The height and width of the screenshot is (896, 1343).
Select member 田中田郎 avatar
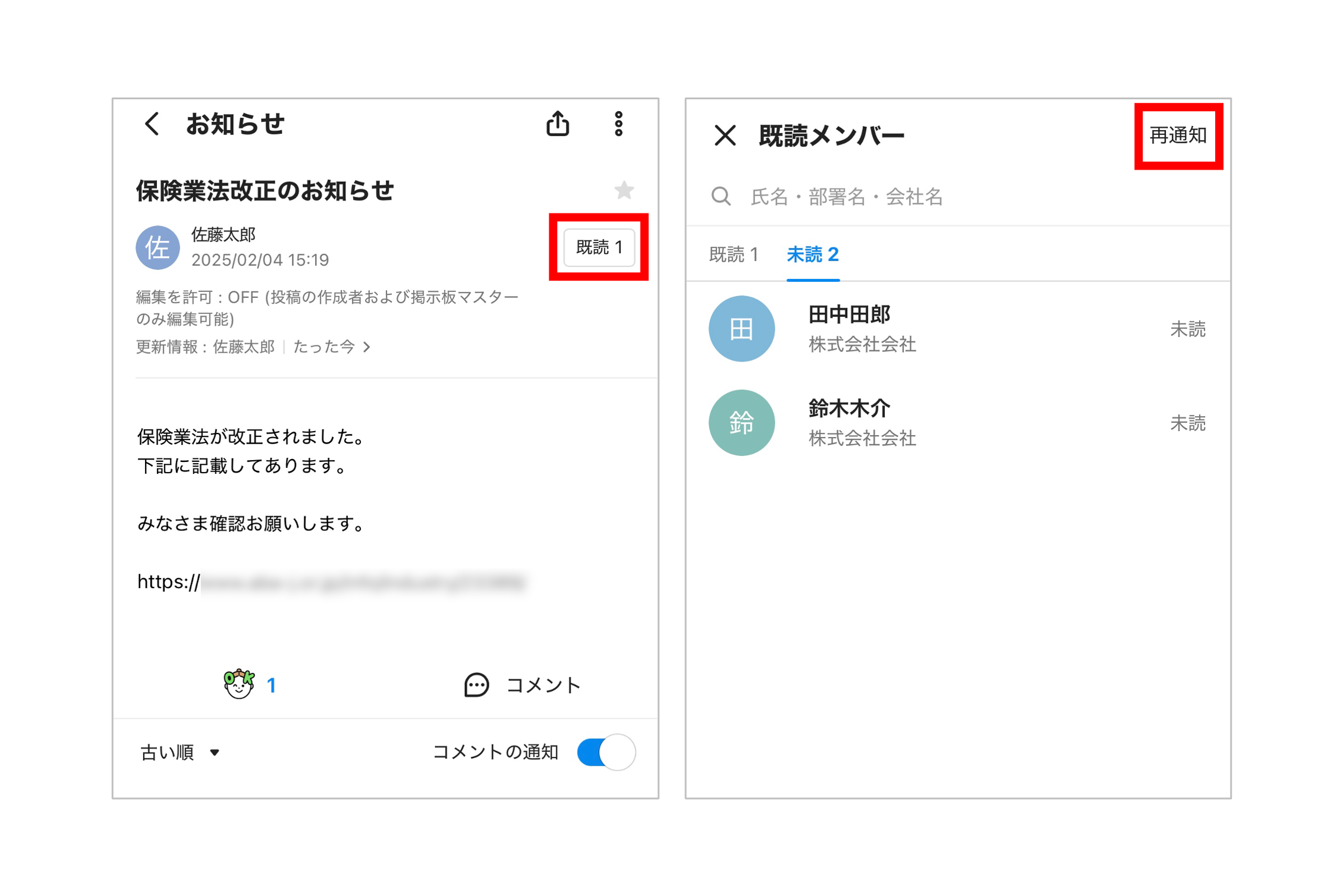point(741,329)
